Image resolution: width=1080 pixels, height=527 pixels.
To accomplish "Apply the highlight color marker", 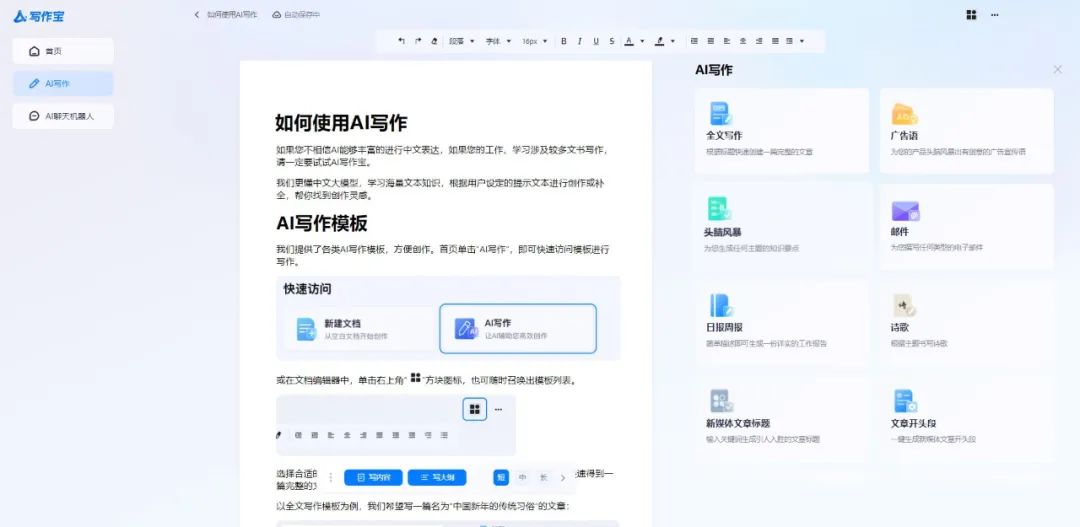I will click(x=659, y=41).
